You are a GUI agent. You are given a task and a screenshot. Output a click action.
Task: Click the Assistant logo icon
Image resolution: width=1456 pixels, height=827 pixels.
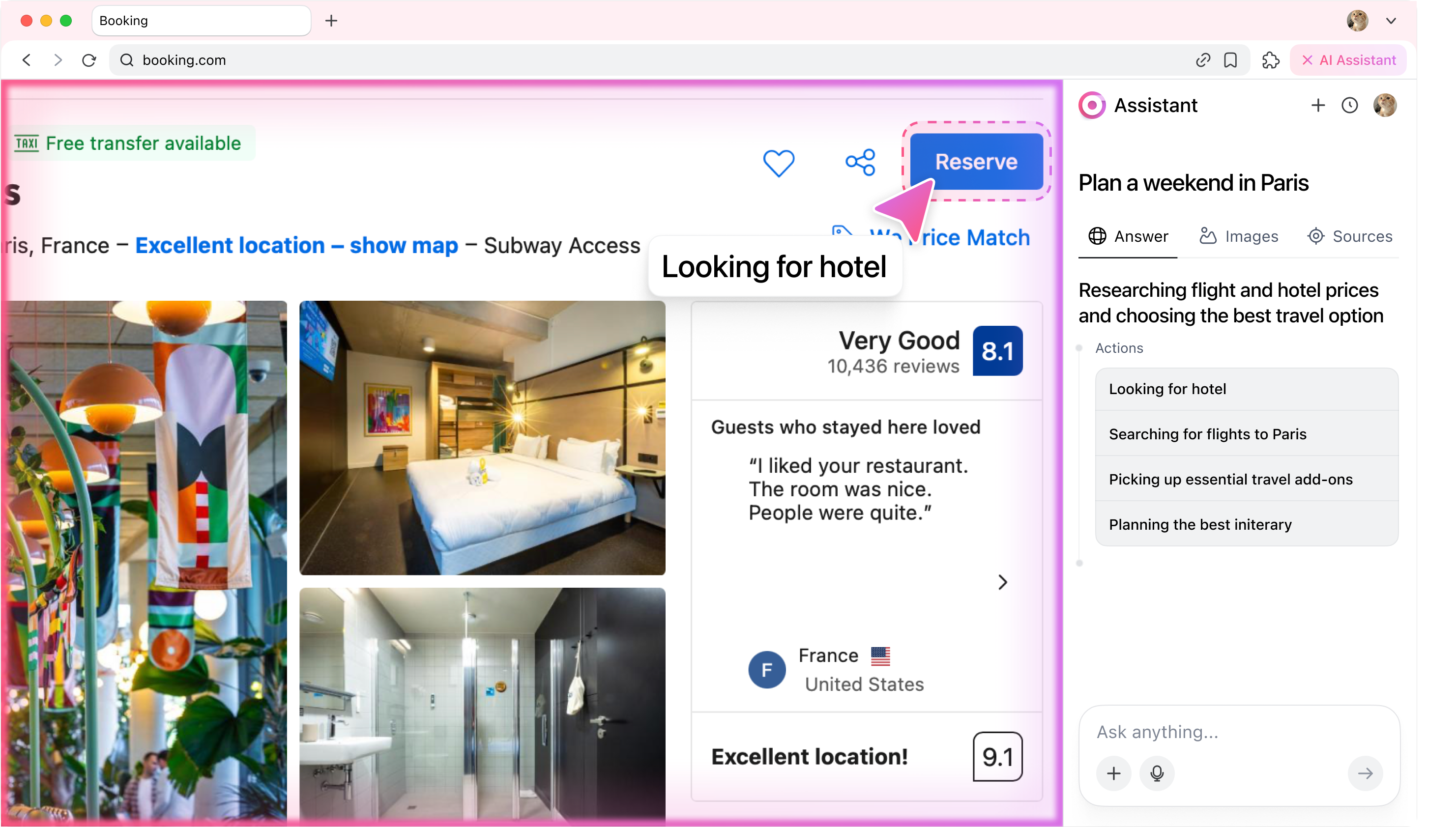click(x=1092, y=105)
